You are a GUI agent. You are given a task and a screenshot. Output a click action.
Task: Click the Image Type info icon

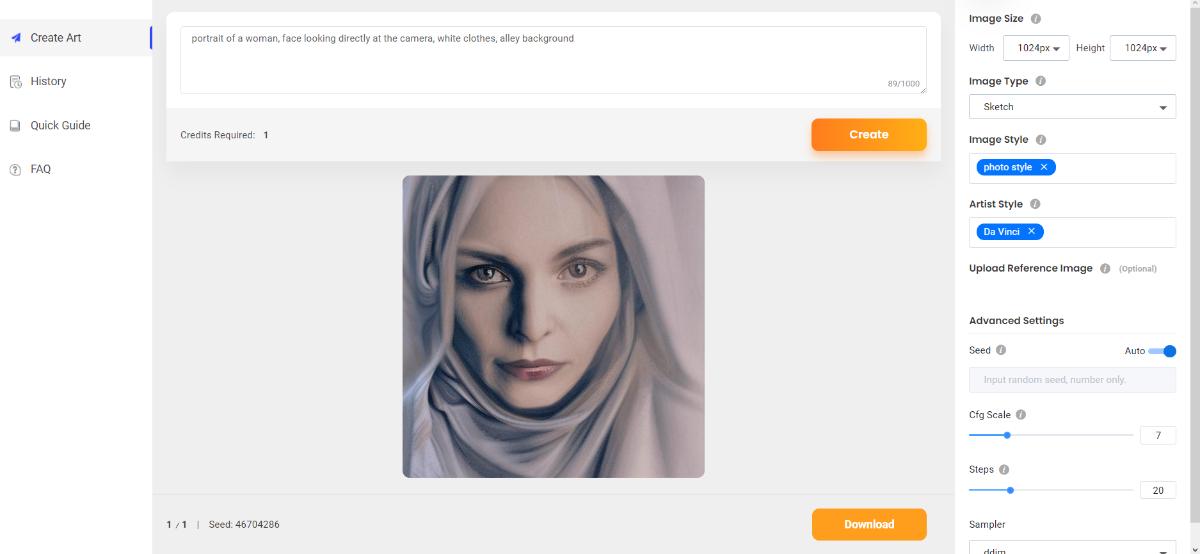coord(1040,81)
